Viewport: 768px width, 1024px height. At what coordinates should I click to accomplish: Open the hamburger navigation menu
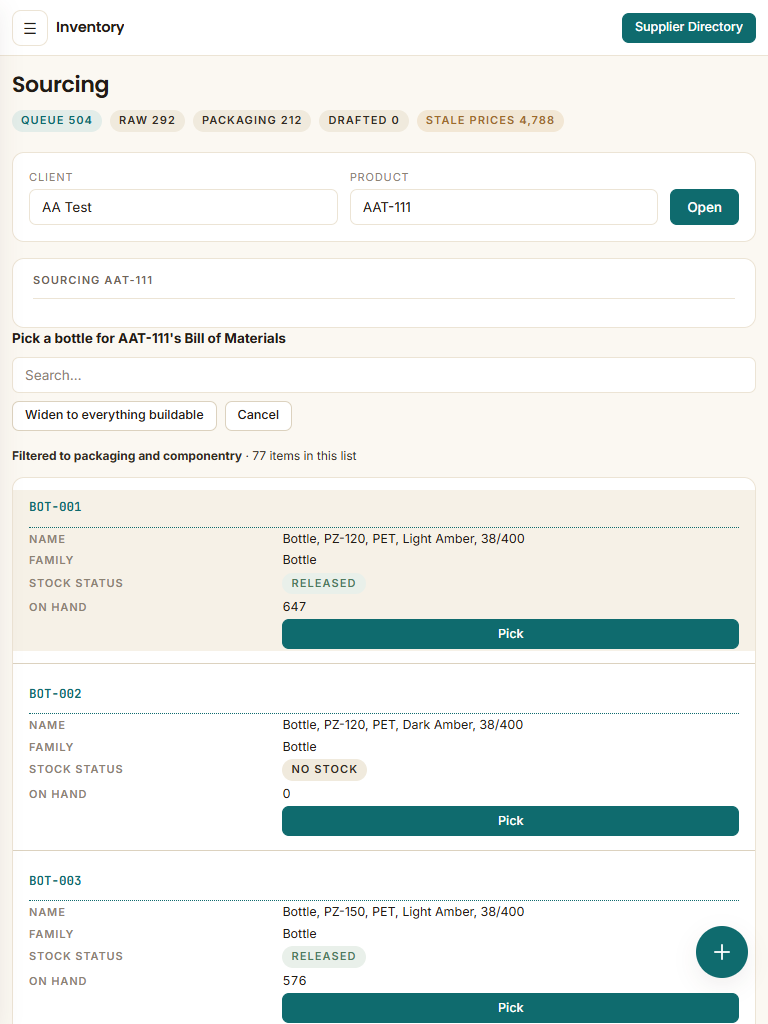pyautogui.click(x=30, y=28)
